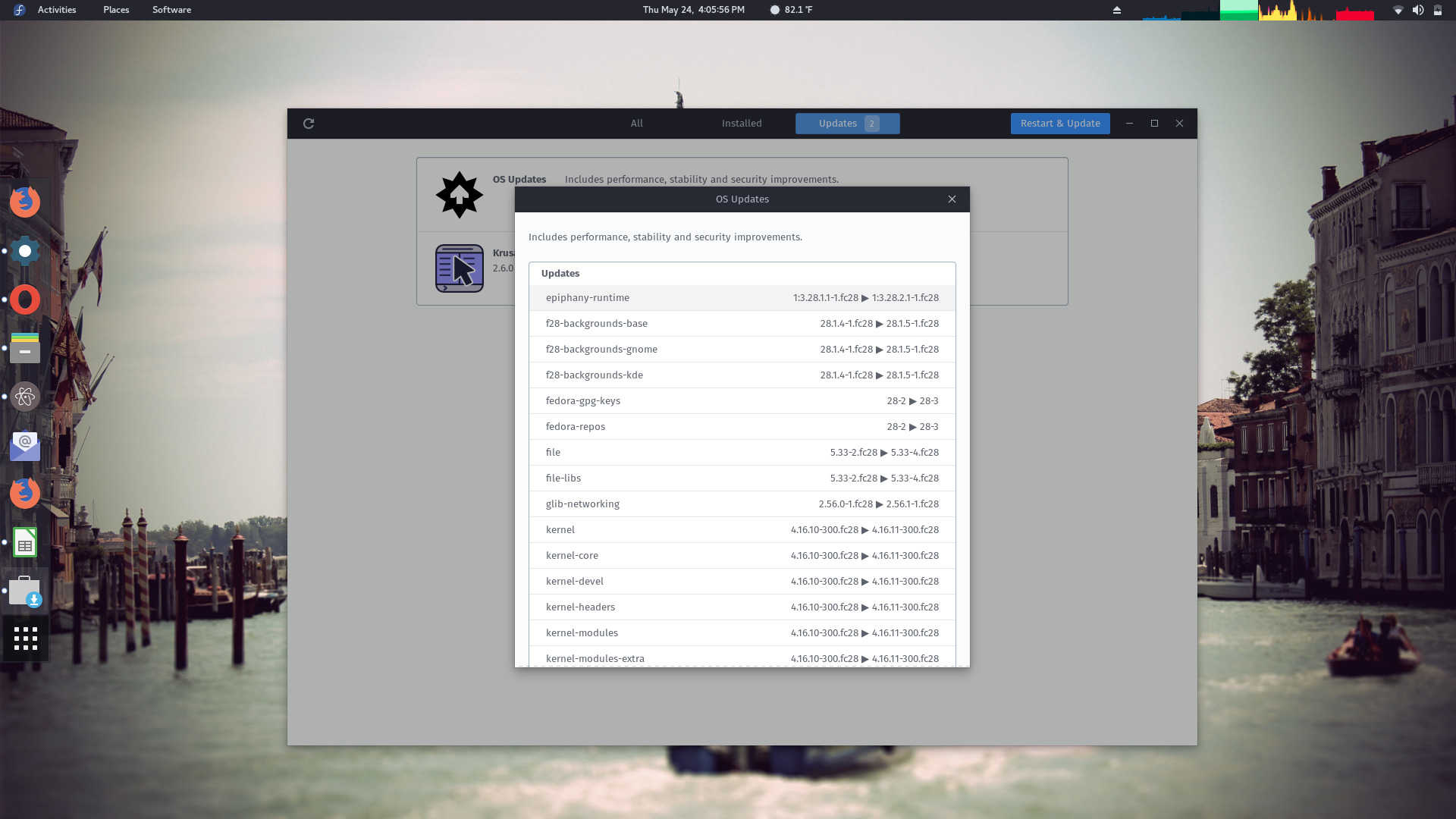
Task: Select the kernel-modules-extra row
Action: (742, 657)
